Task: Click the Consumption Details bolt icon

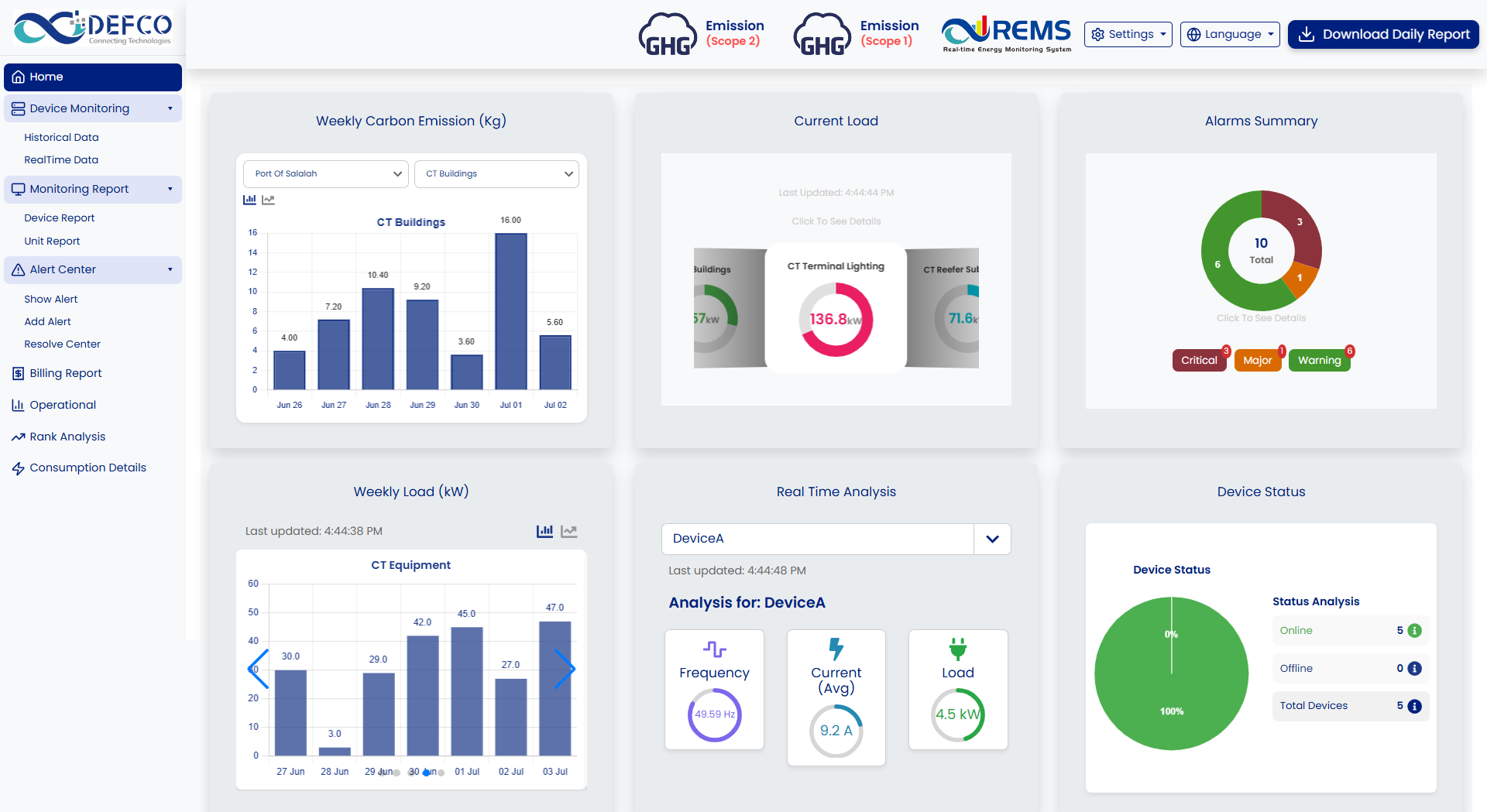Action: click(x=19, y=468)
